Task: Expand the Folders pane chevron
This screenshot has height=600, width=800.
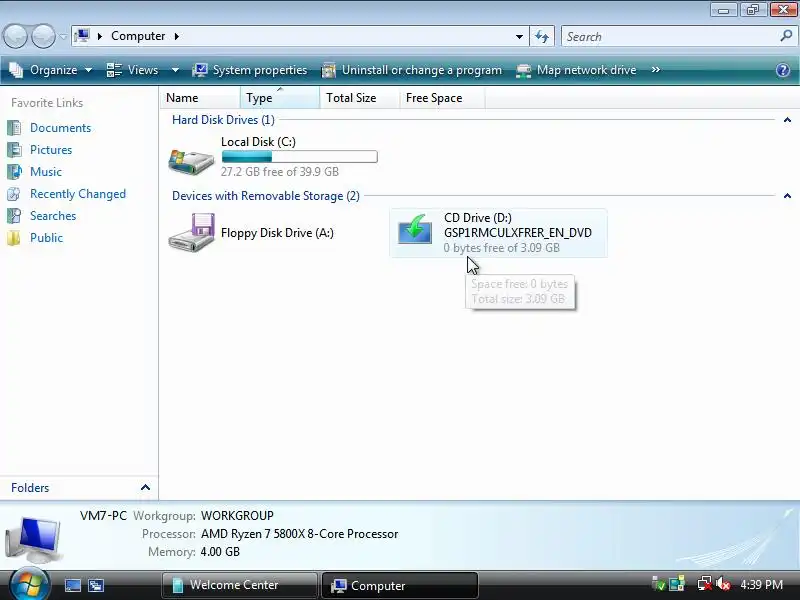Action: pyautogui.click(x=145, y=488)
